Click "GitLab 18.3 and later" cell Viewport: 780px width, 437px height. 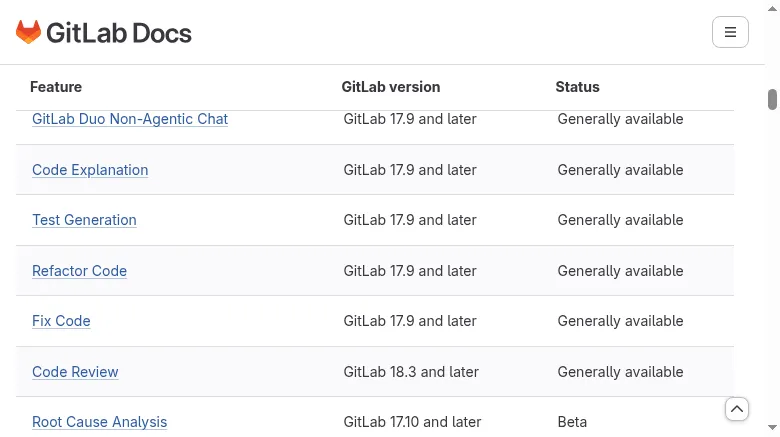point(411,372)
